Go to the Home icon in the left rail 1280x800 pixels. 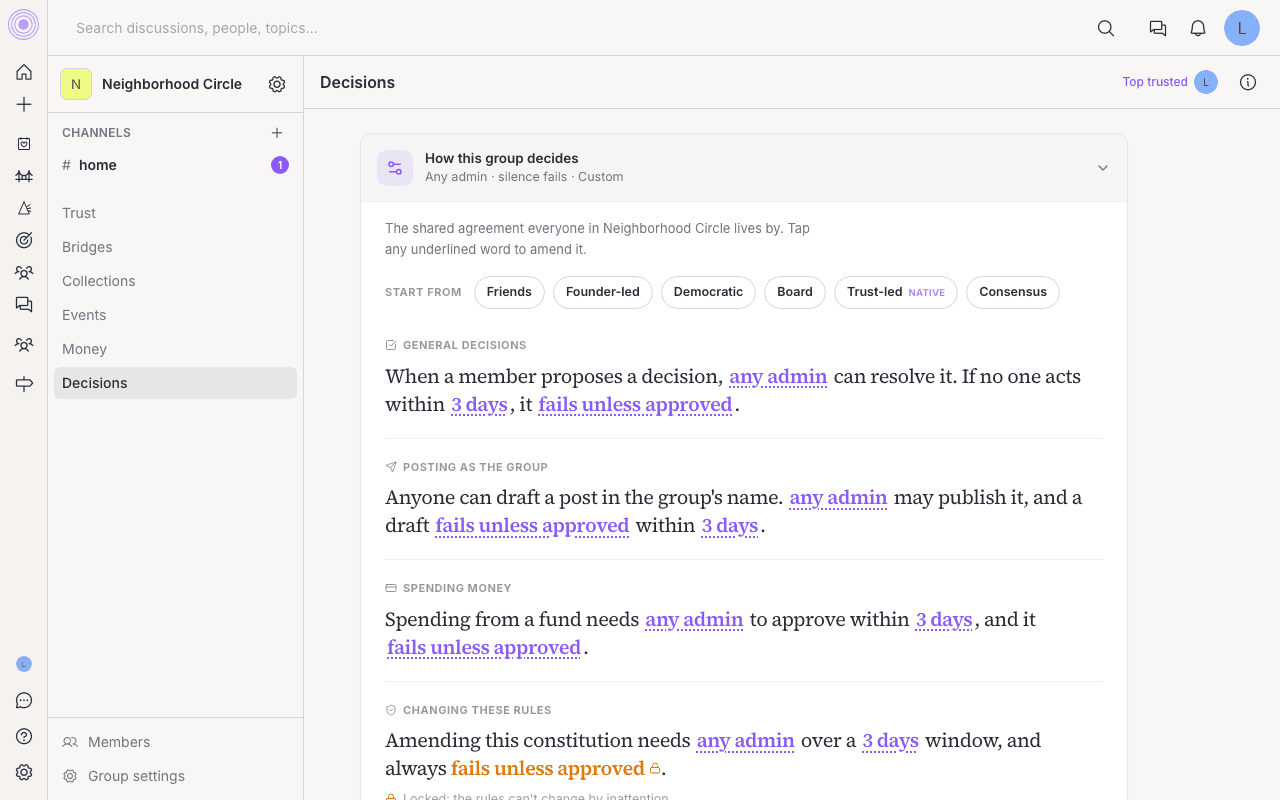[x=24, y=72]
